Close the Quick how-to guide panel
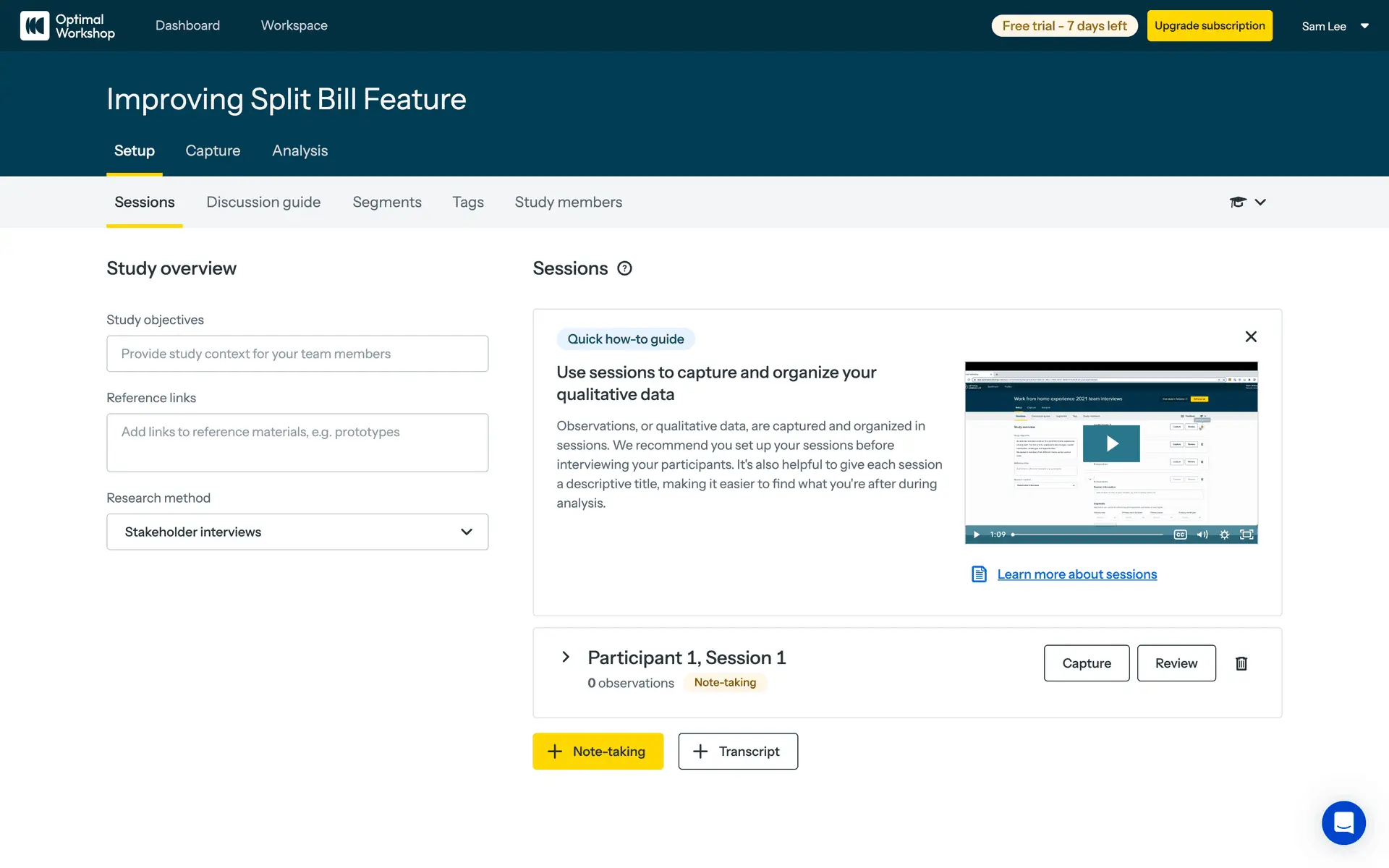 pos(1251,336)
